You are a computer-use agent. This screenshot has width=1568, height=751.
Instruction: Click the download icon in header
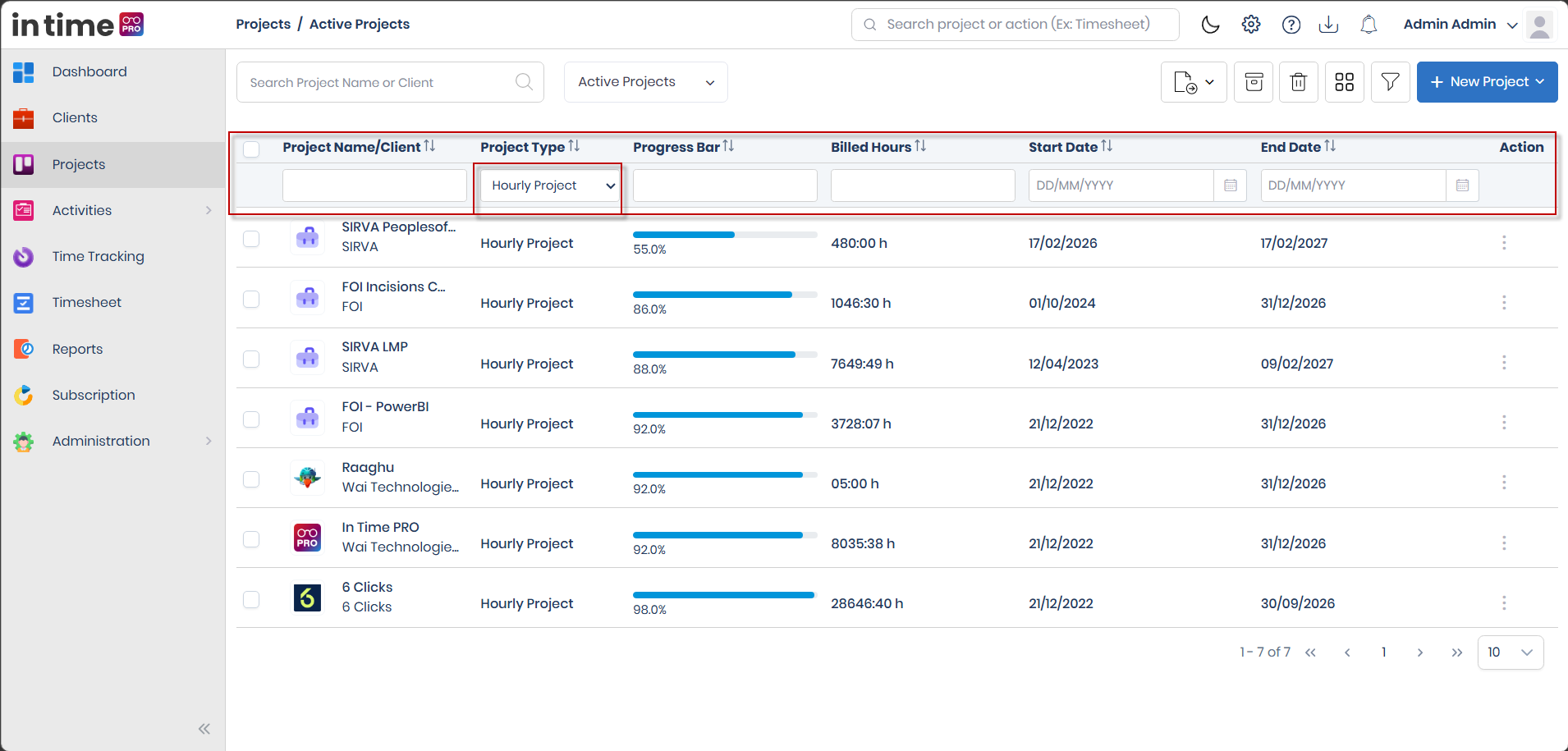pos(1328,25)
